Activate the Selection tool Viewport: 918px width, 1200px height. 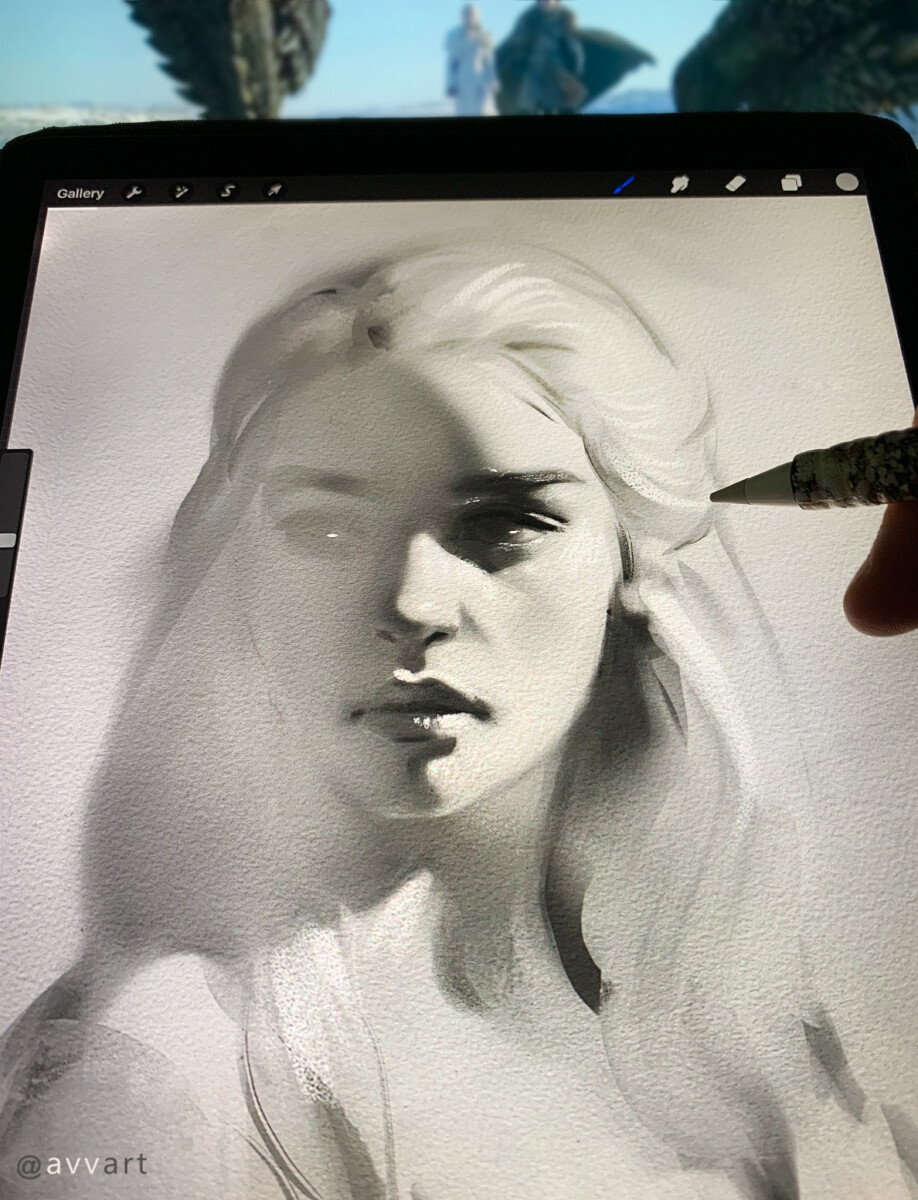[227, 190]
